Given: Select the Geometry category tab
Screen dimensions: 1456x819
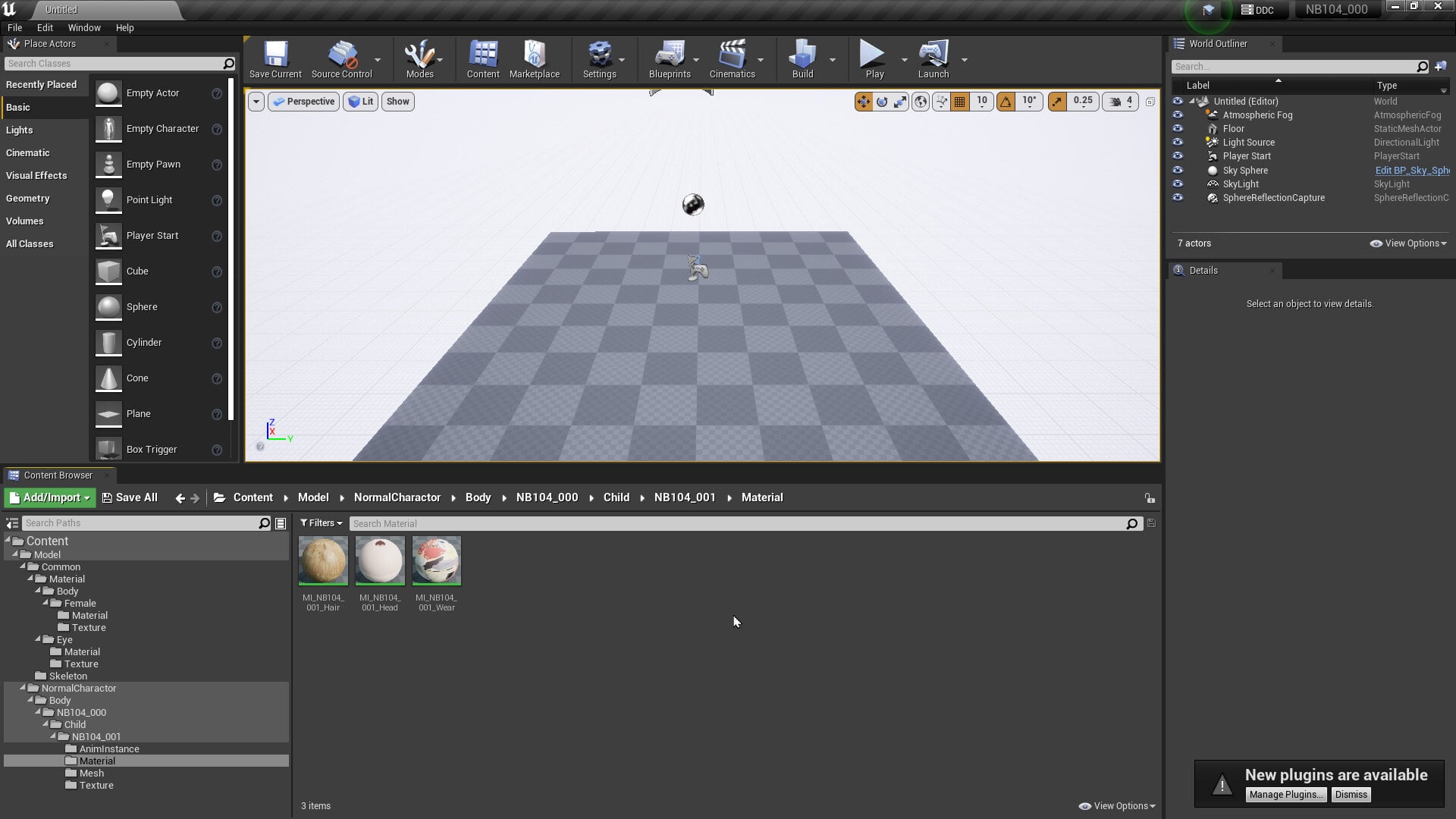Looking at the screenshot, I should (x=45, y=199).
